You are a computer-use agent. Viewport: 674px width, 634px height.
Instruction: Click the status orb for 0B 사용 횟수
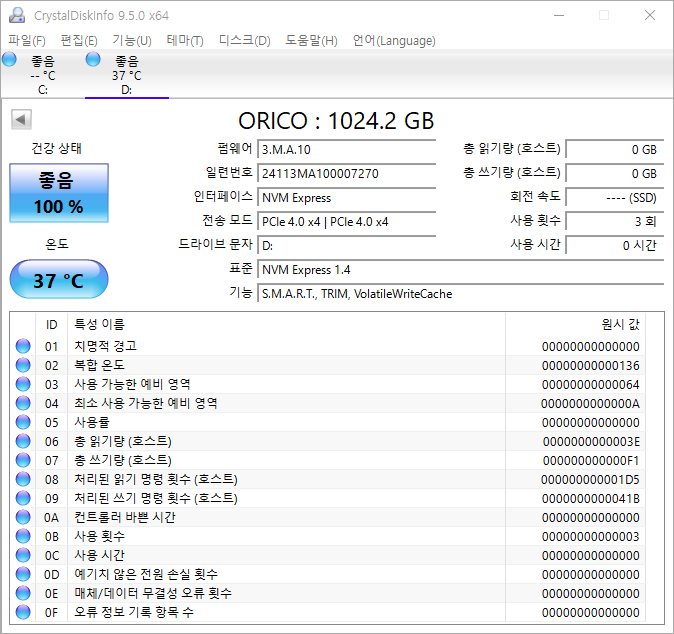(x=23, y=536)
